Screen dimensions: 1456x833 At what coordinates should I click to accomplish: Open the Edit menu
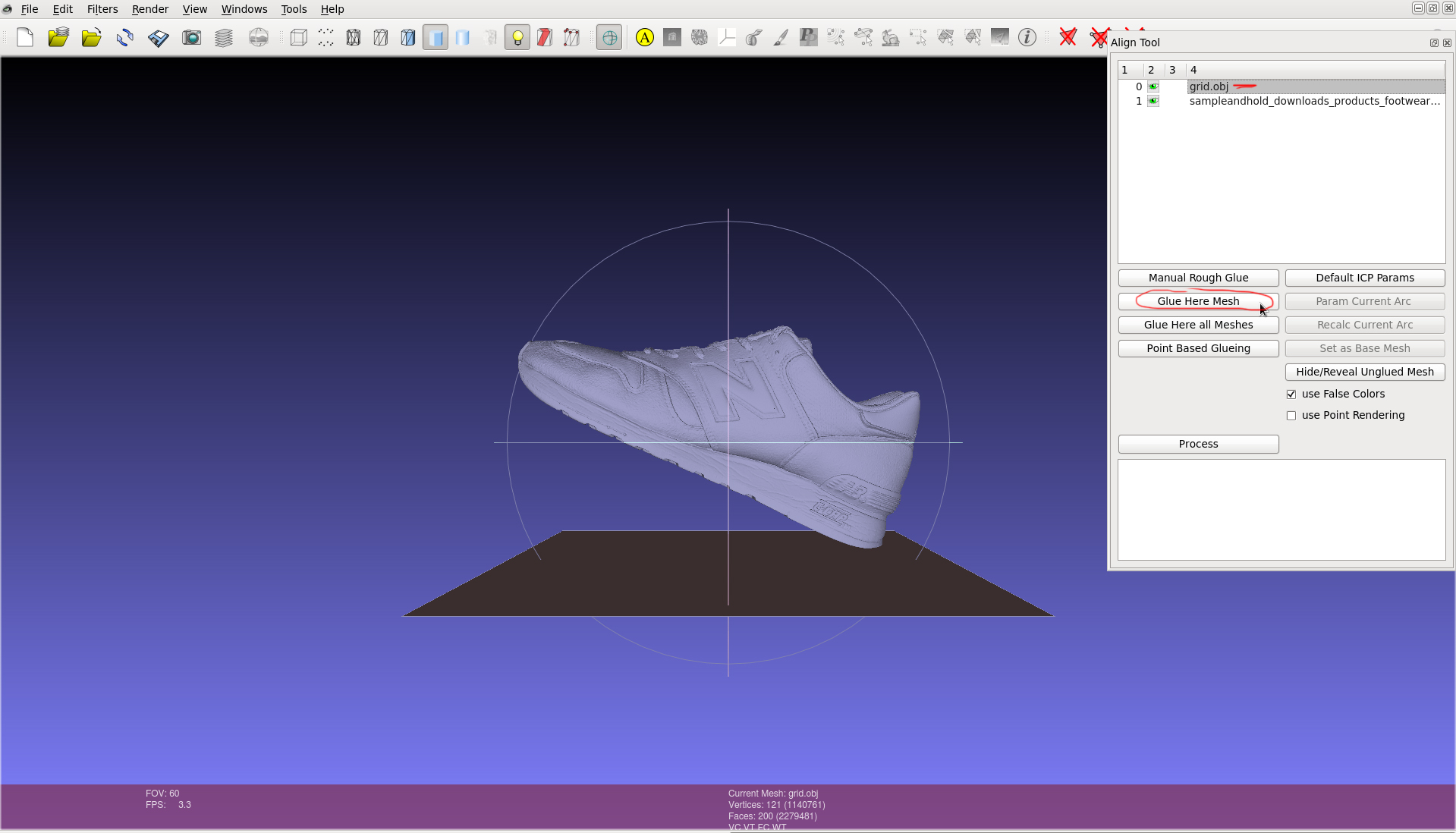click(63, 9)
